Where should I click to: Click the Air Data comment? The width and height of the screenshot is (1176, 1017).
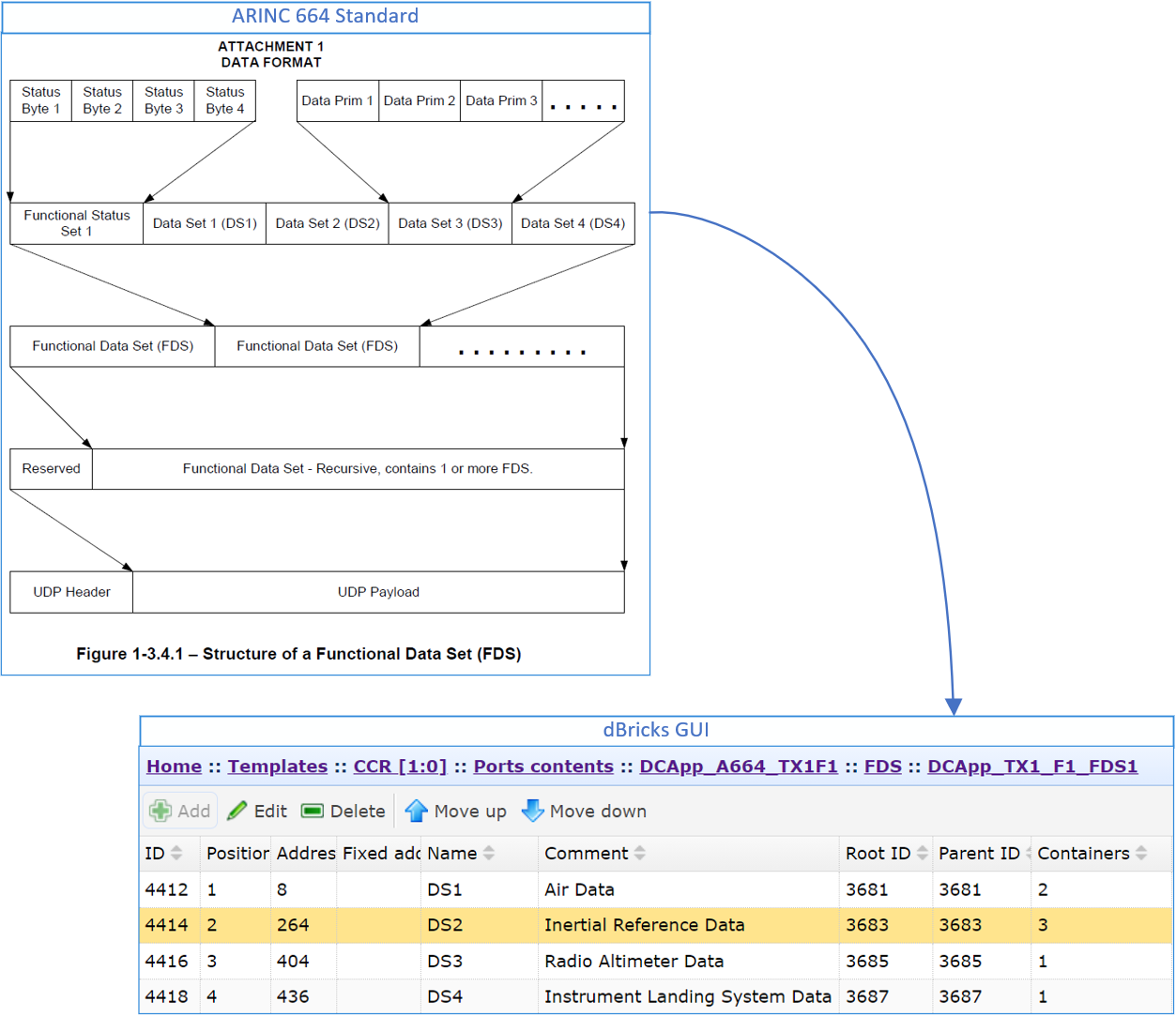pyautogui.click(x=579, y=889)
